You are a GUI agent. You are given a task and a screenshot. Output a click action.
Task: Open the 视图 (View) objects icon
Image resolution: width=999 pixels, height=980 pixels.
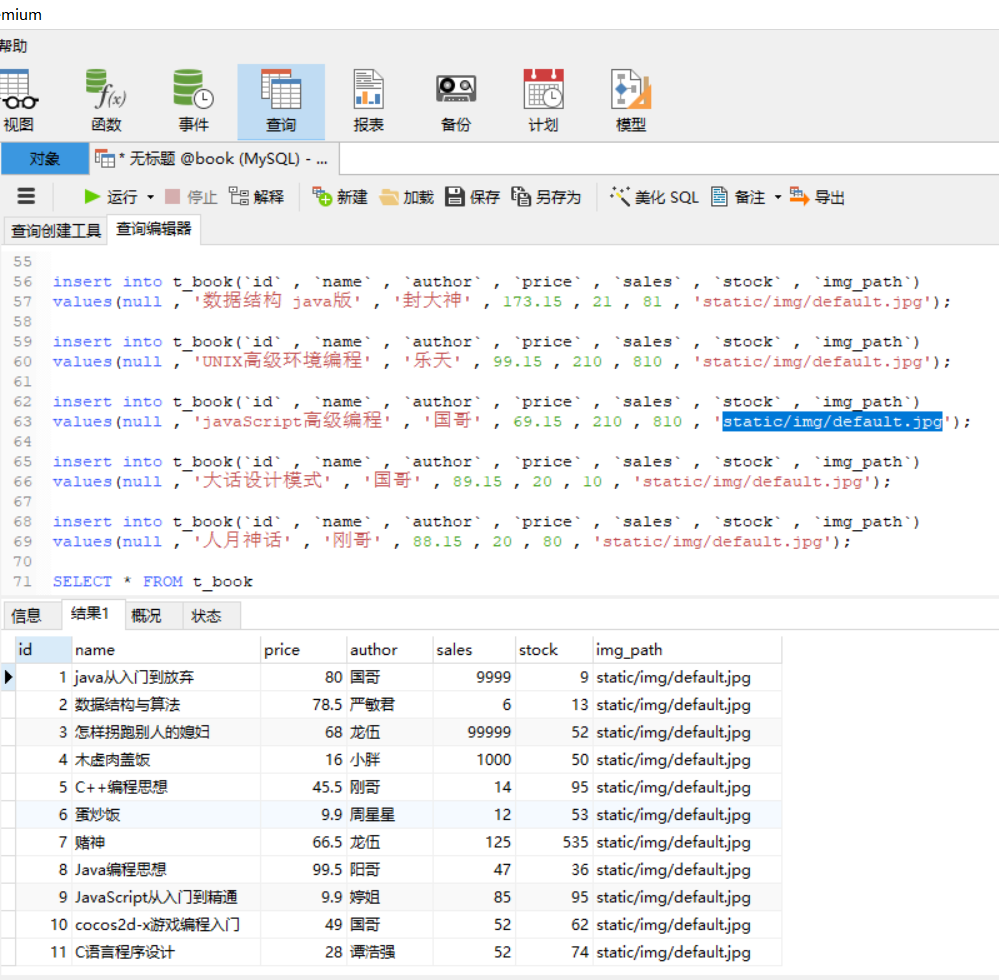(x=19, y=101)
